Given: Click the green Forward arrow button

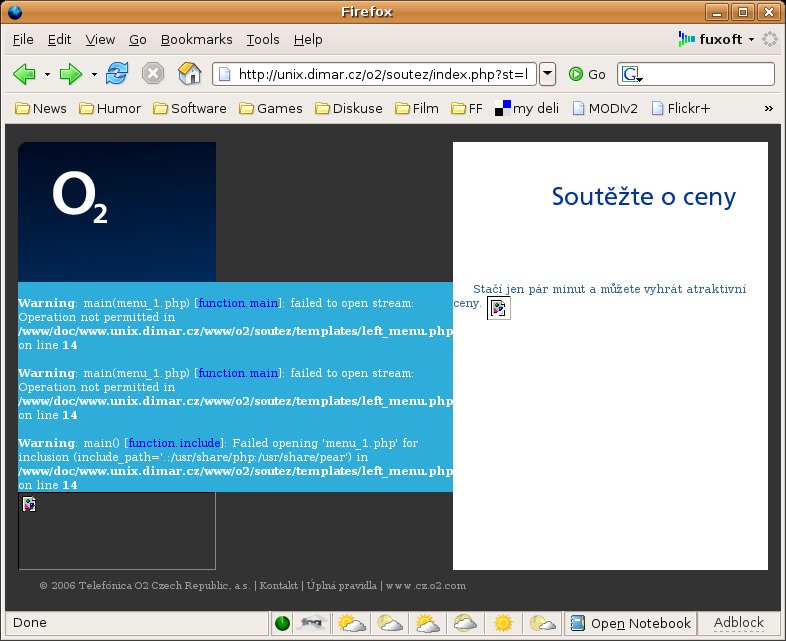Looking at the screenshot, I should tap(71, 74).
